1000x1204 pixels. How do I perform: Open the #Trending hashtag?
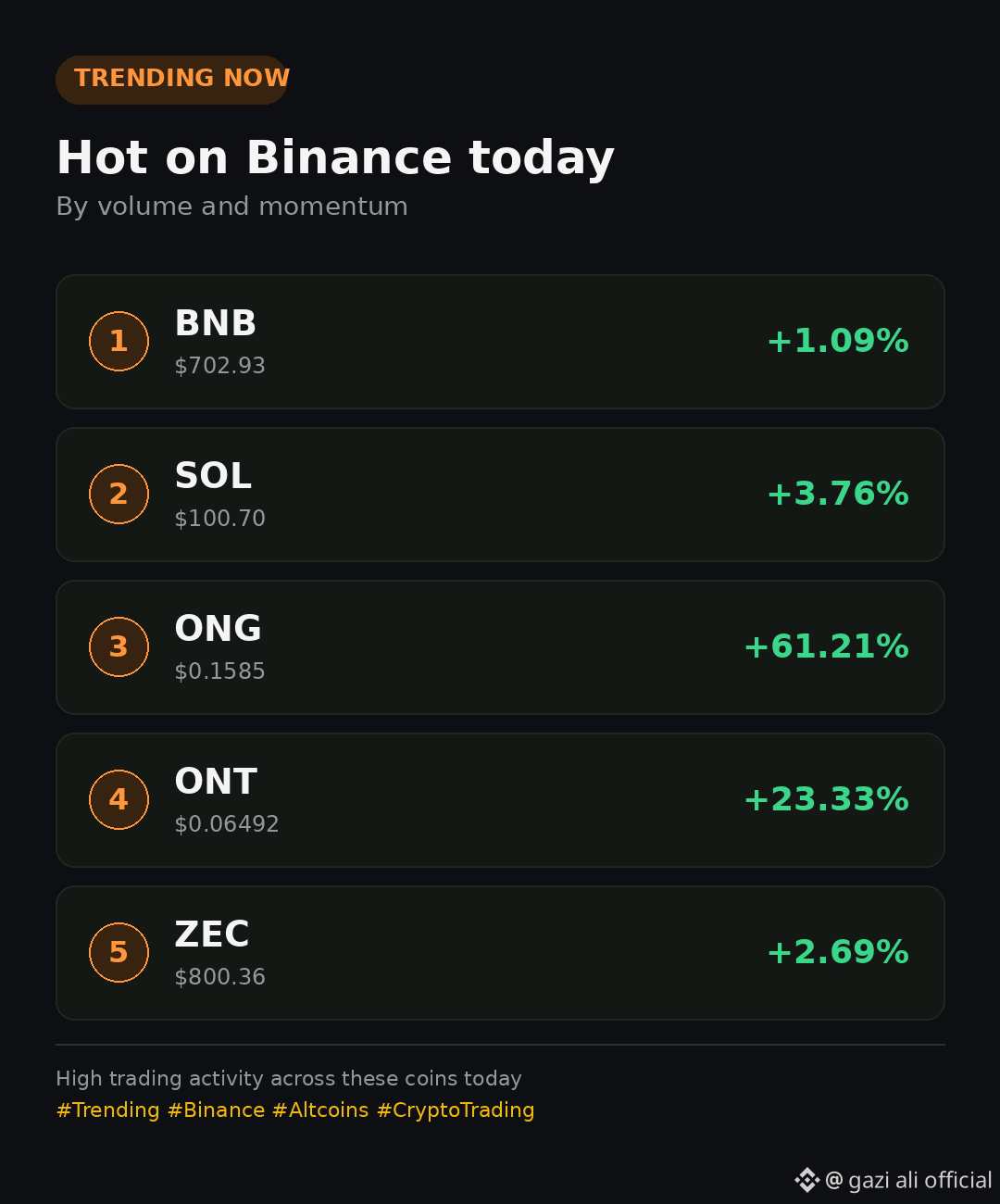pos(107,1110)
